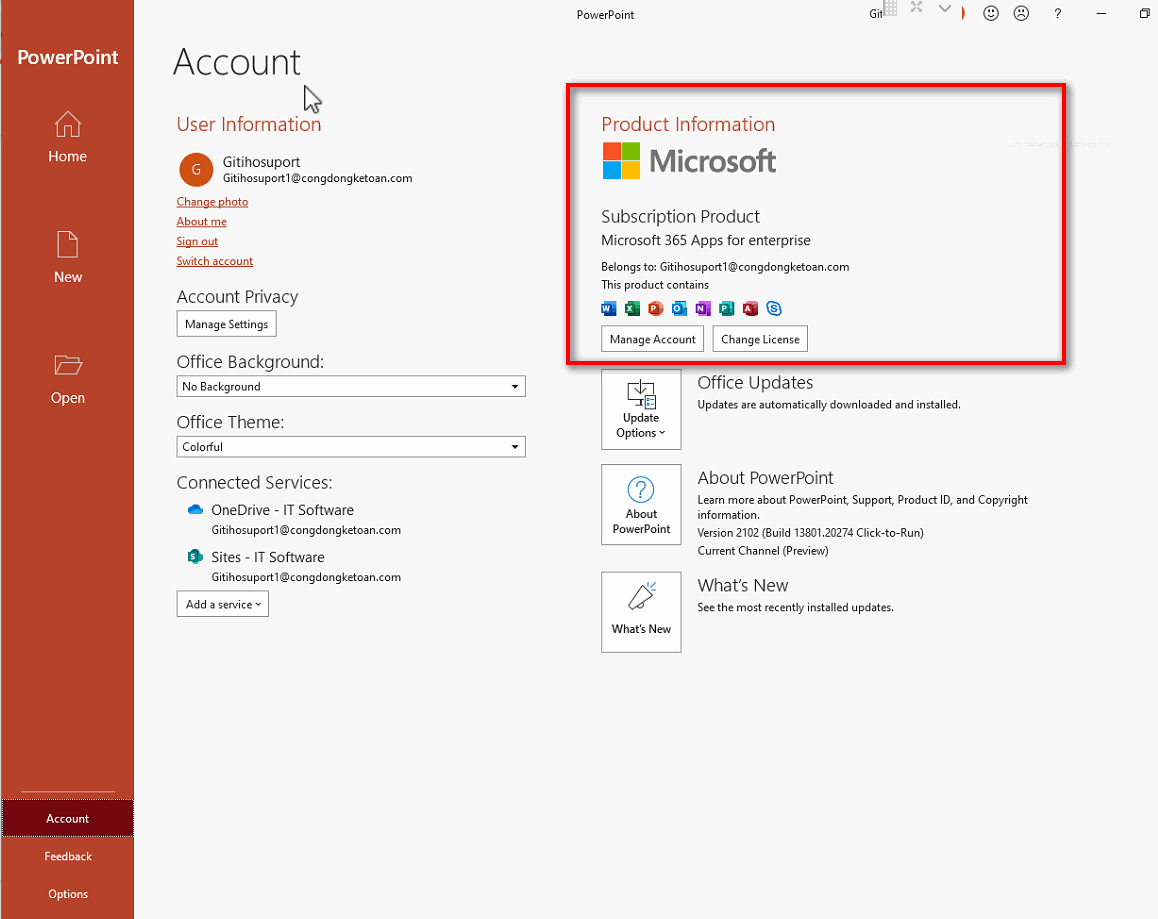Click the SharePoint Sites icon
The image size is (1158, 919).
[x=195, y=557]
